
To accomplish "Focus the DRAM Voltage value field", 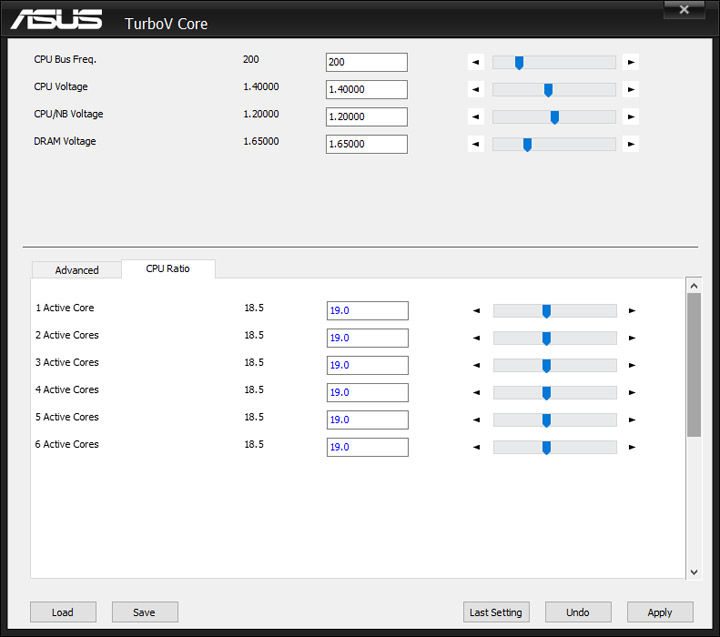I will pos(366,144).
